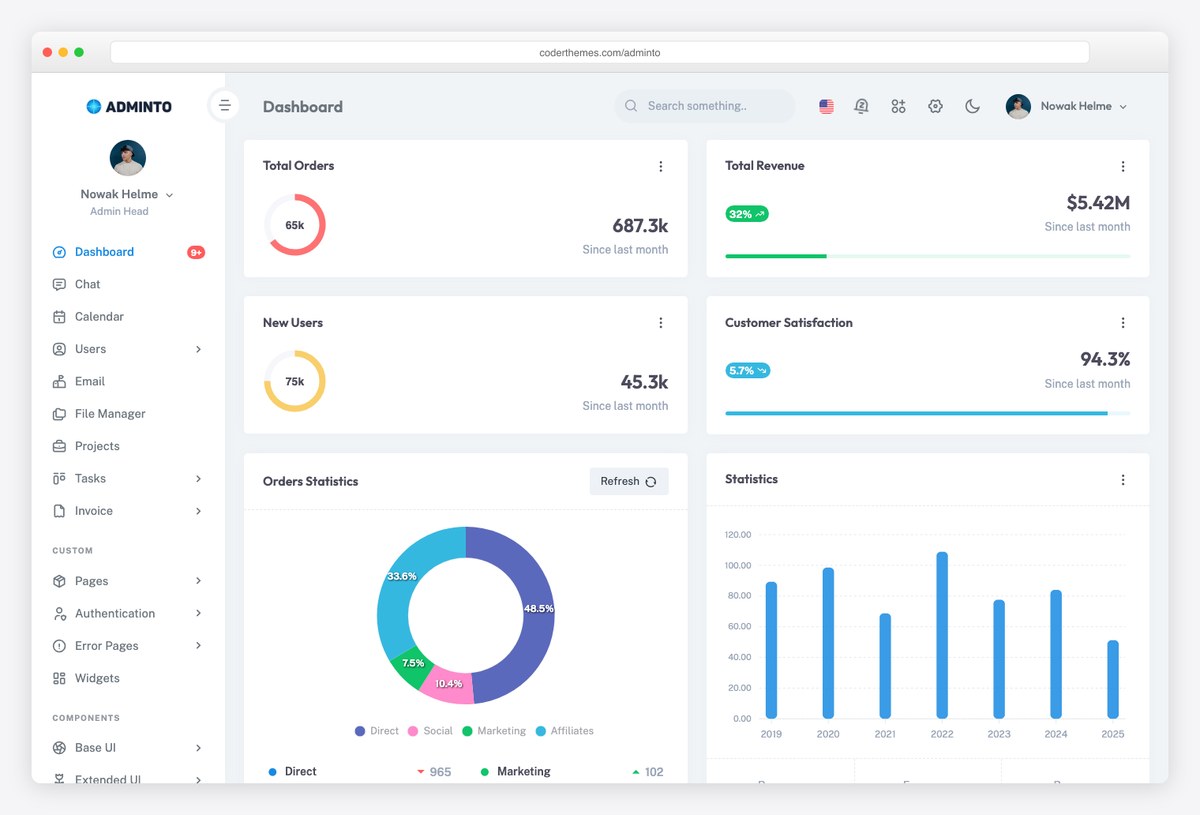Open Total Revenue card options menu
The height and width of the screenshot is (815, 1200).
(1122, 167)
